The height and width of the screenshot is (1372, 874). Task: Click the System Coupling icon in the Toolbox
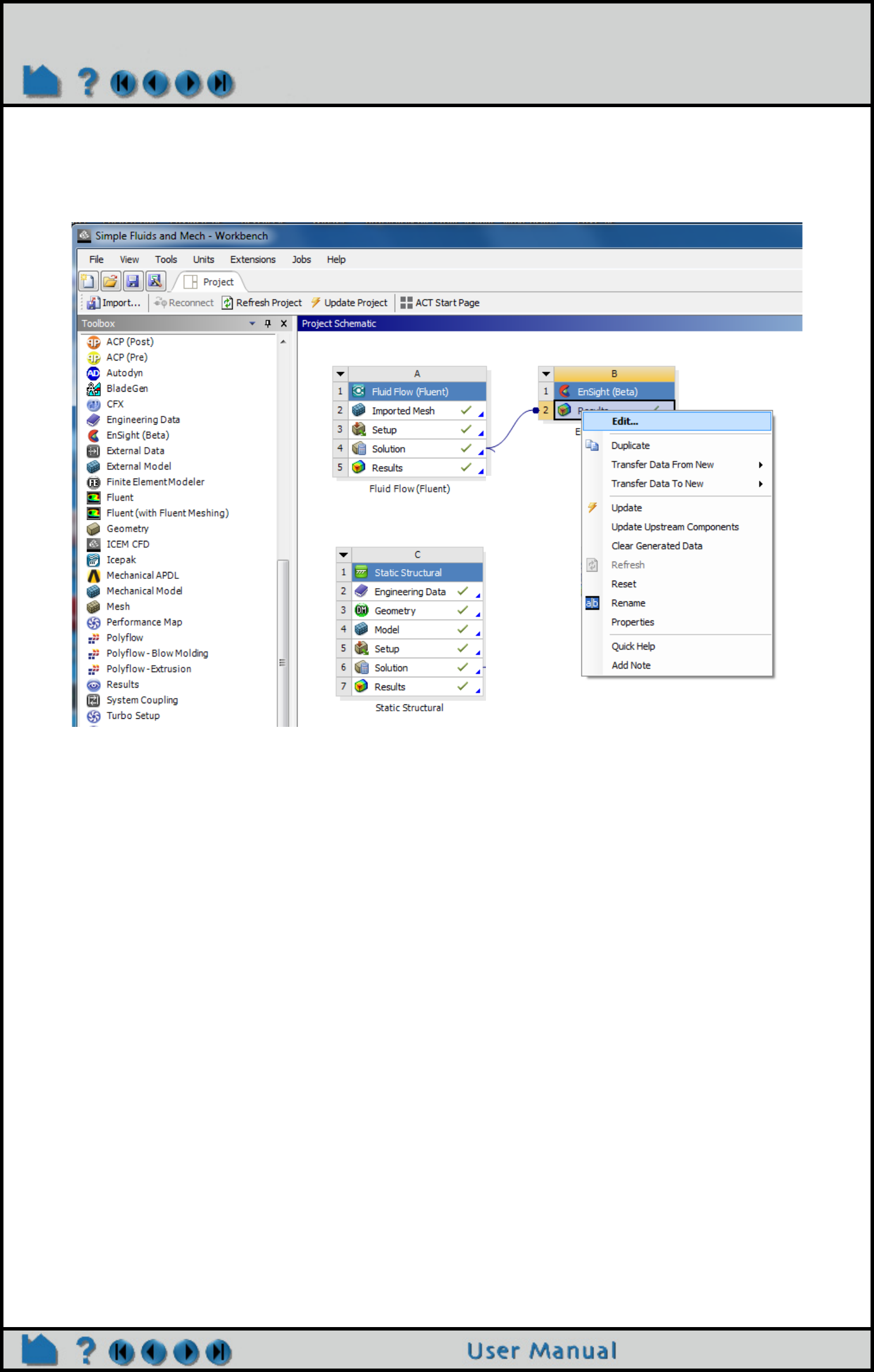93,700
